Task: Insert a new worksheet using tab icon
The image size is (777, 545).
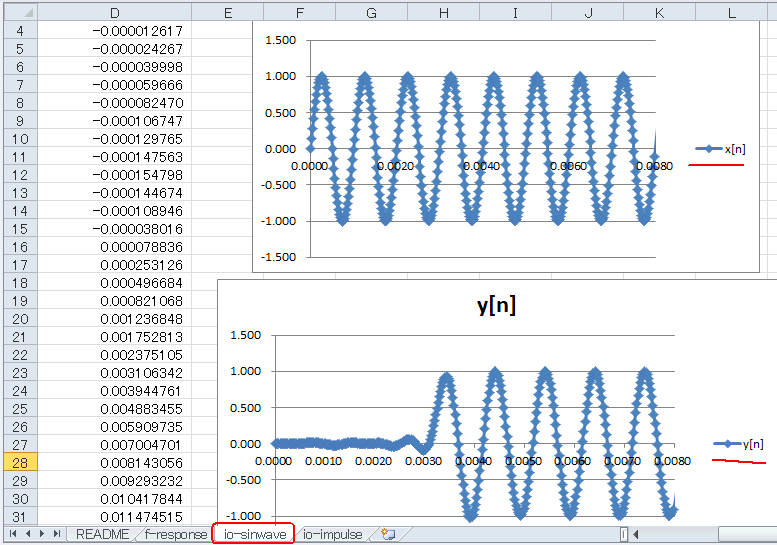Action: pyautogui.click(x=388, y=534)
